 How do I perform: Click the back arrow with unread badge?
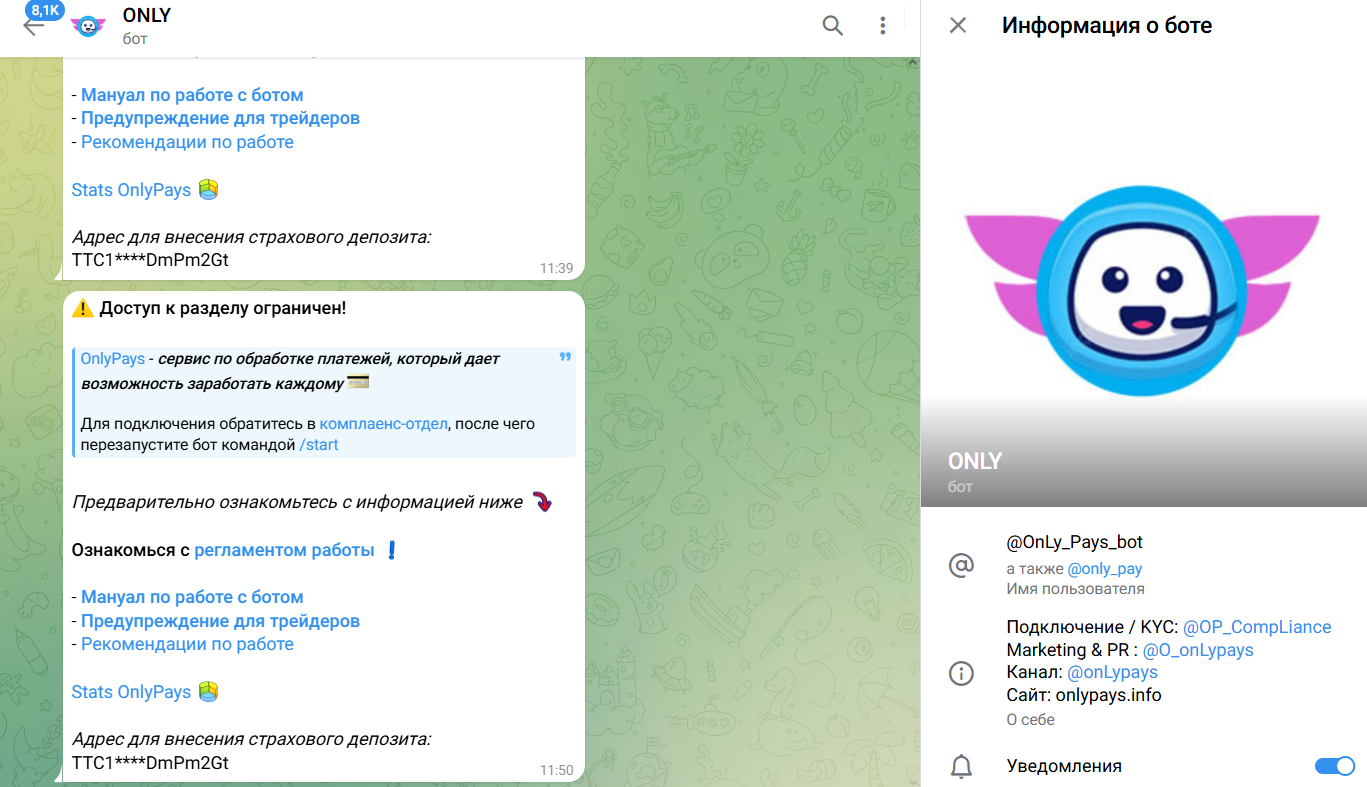[x=34, y=24]
